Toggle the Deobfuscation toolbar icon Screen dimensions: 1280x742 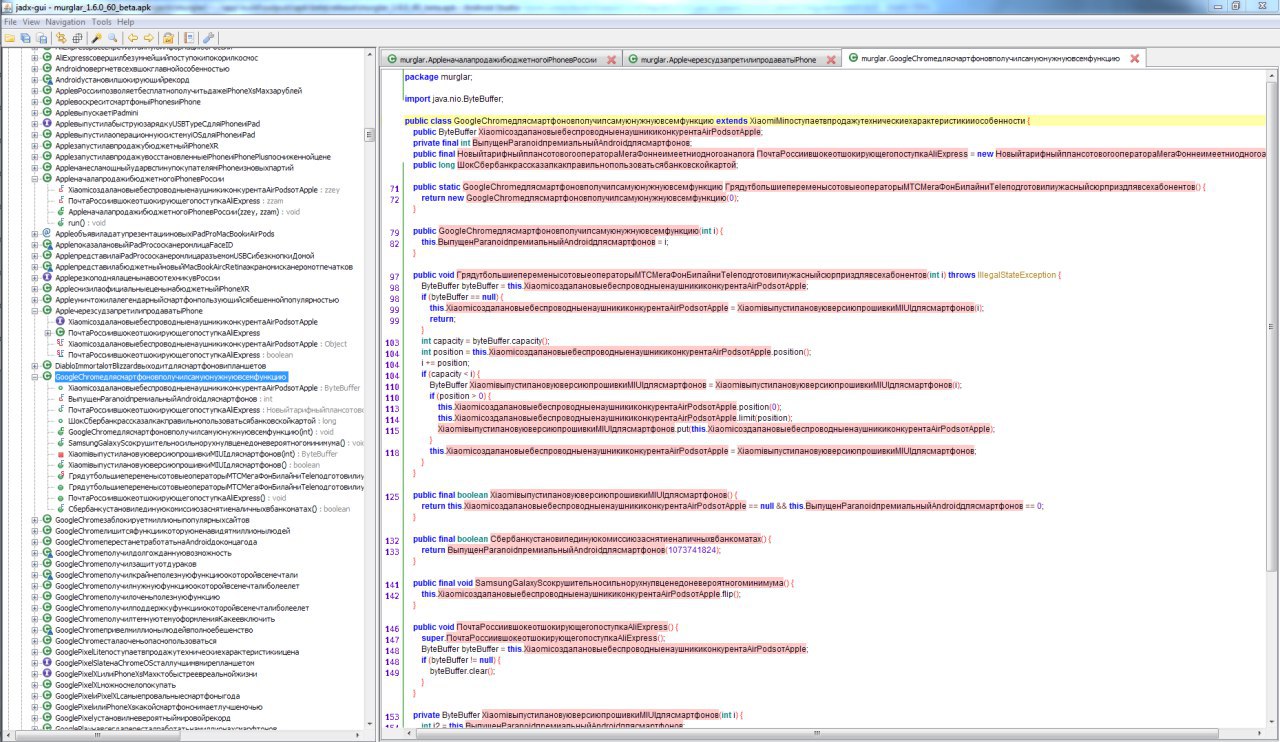click(x=169, y=38)
